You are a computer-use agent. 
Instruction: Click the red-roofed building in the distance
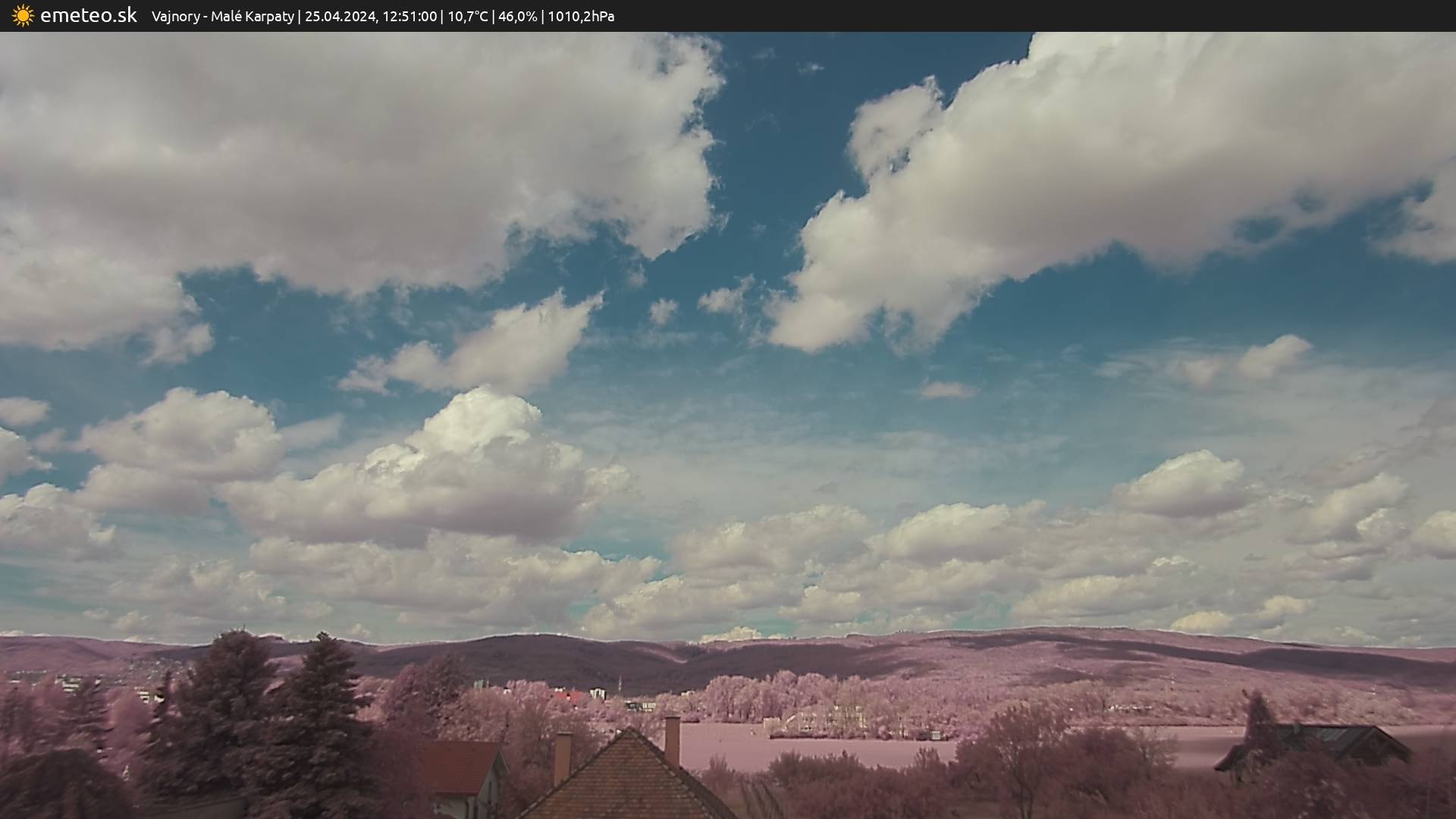click(x=570, y=695)
